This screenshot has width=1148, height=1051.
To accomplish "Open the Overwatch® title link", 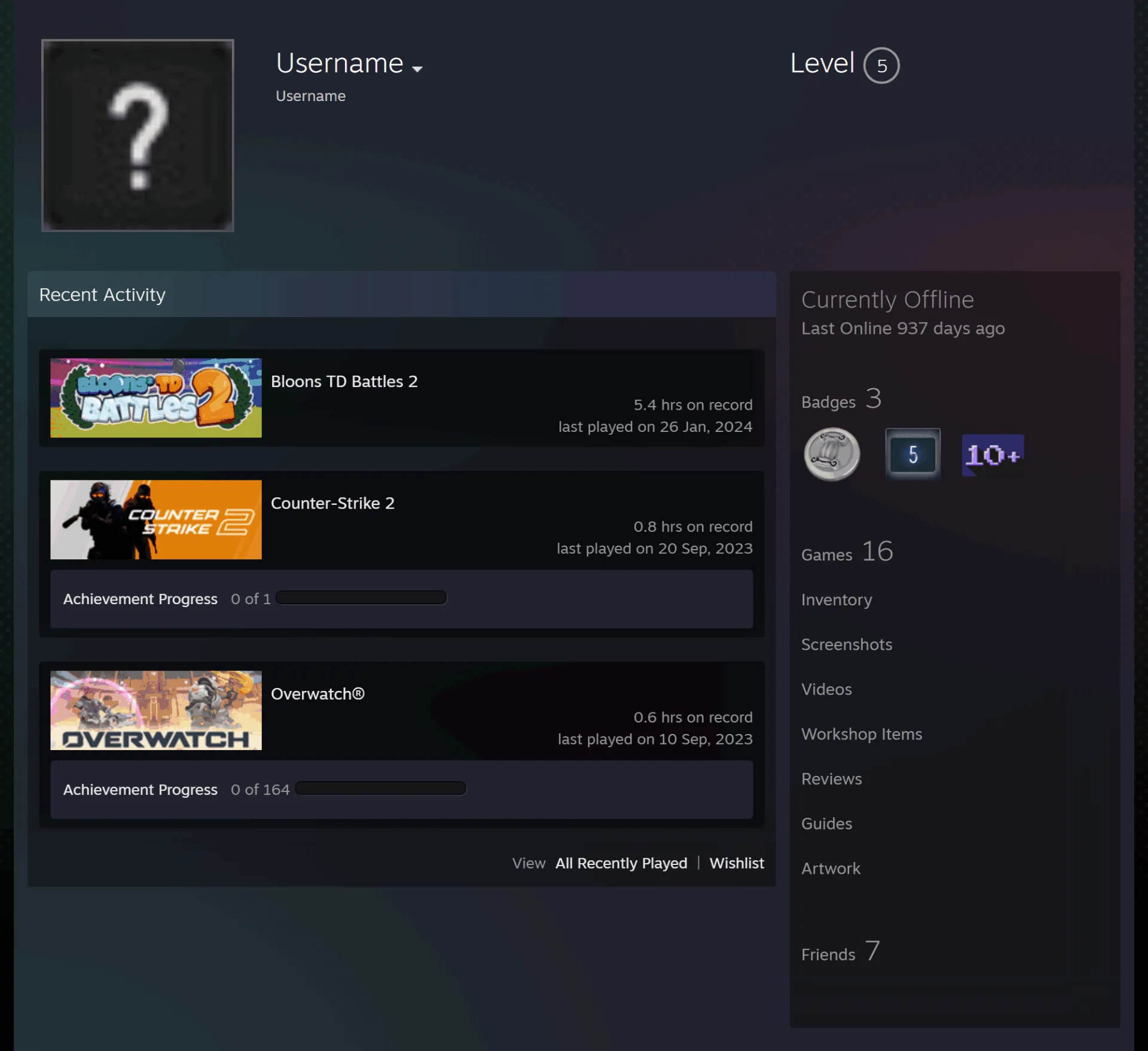I will tap(317, 694).
